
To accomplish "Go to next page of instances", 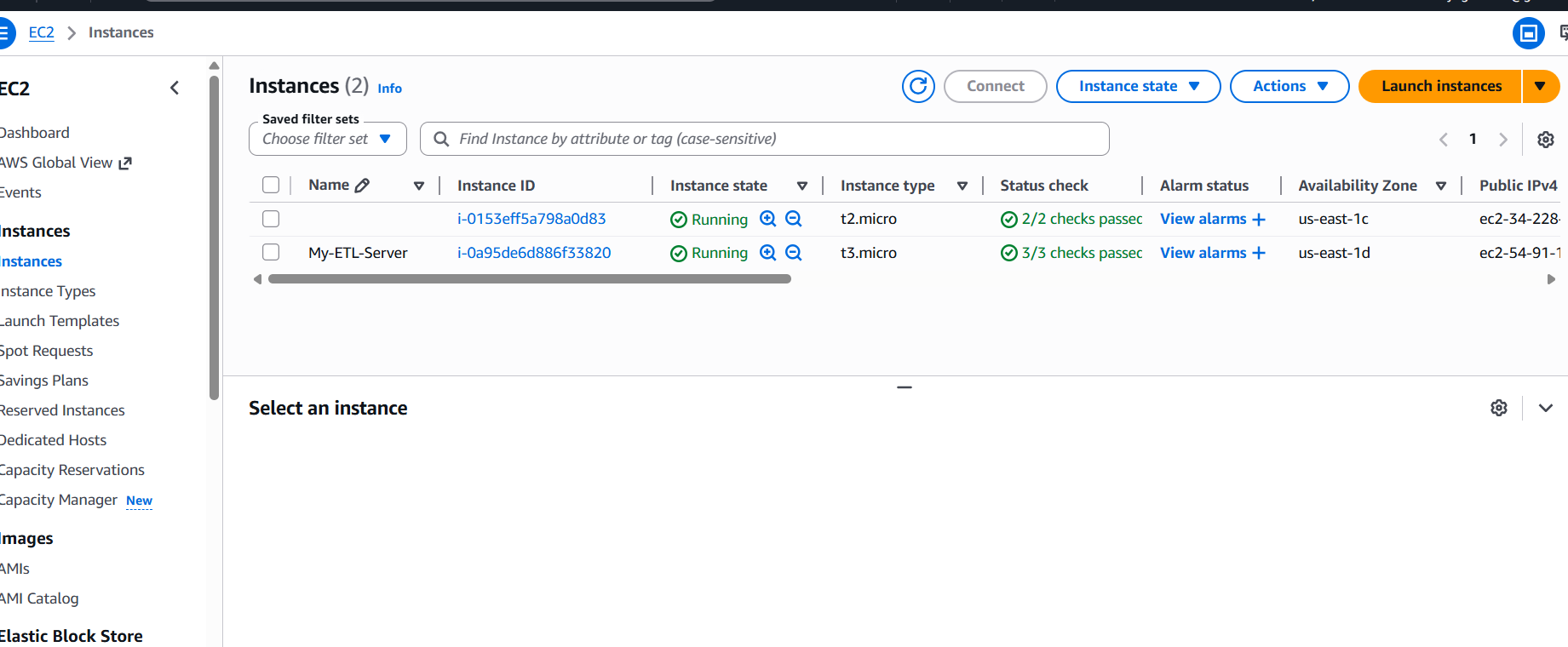I will pyautogui.click(x=1503, y=140).
